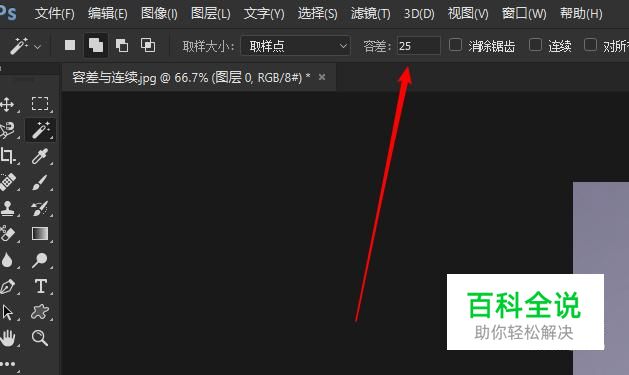Select the Clone Stamp tool
The width and height of the screenshot is (629, 375).
pos(7,208)
